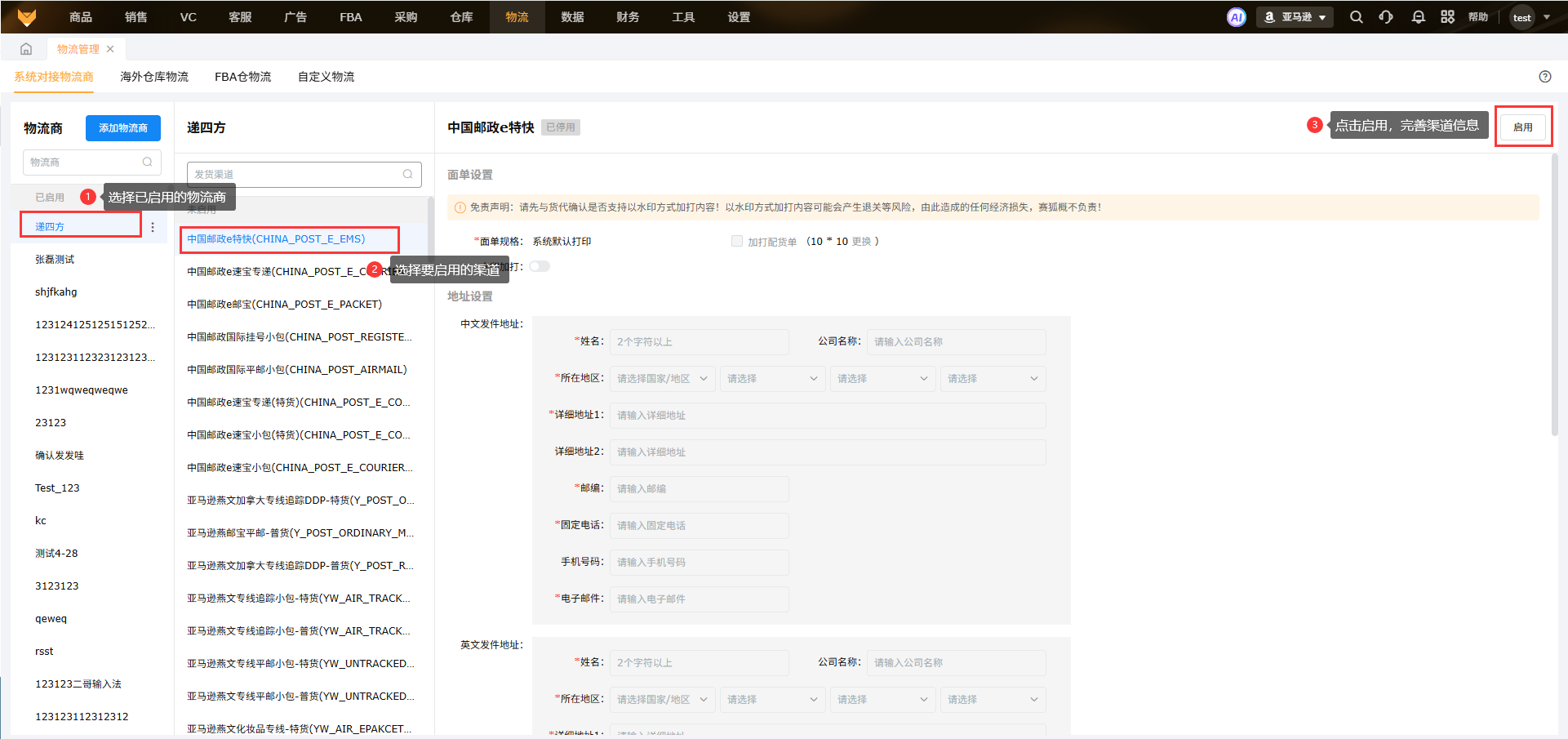Close the 物流管理 tab
Viewport: 1568px width, 739px height.
(110, 49)
